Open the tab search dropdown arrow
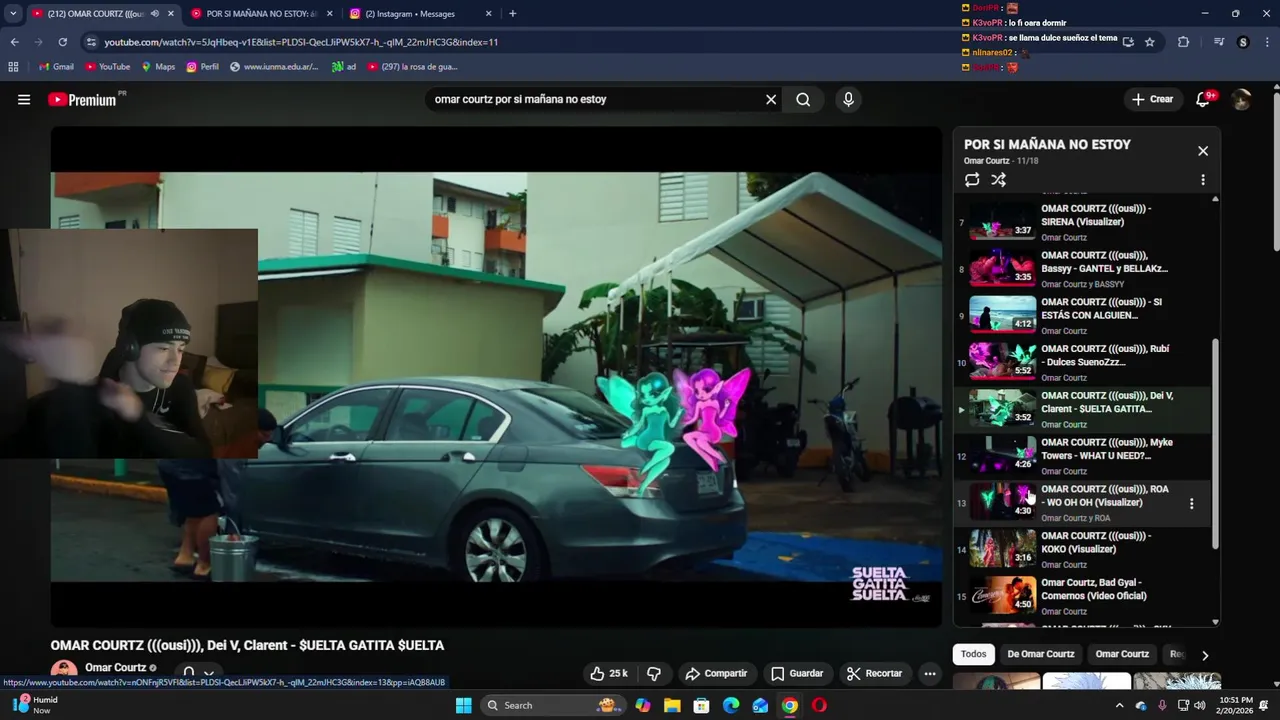Screen dimensions: 1280x720 pos(12,14)
